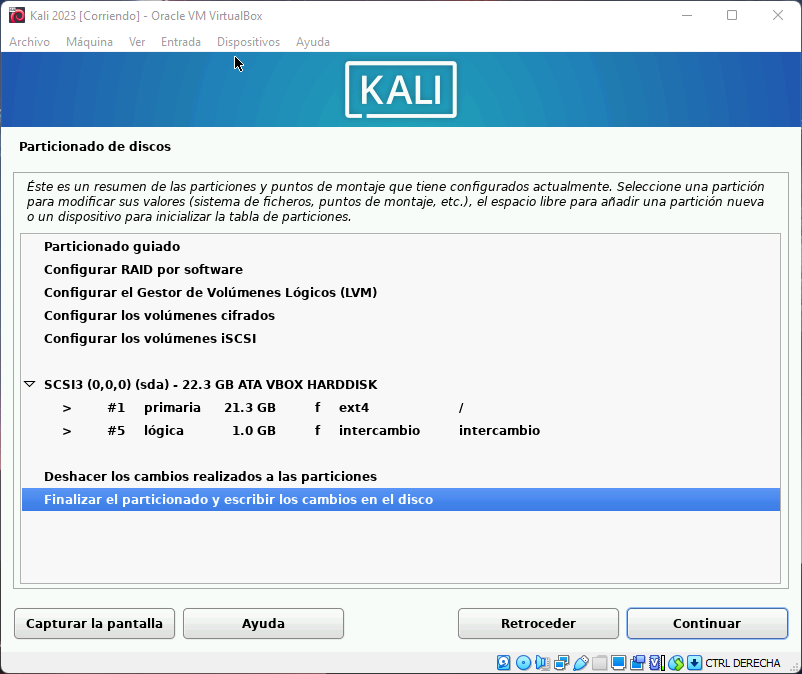The image size is (802, 674).
Task: Select the SCSI3 22.3 GB VBOX HARDDISK entry
Action: tap(401, 385)
